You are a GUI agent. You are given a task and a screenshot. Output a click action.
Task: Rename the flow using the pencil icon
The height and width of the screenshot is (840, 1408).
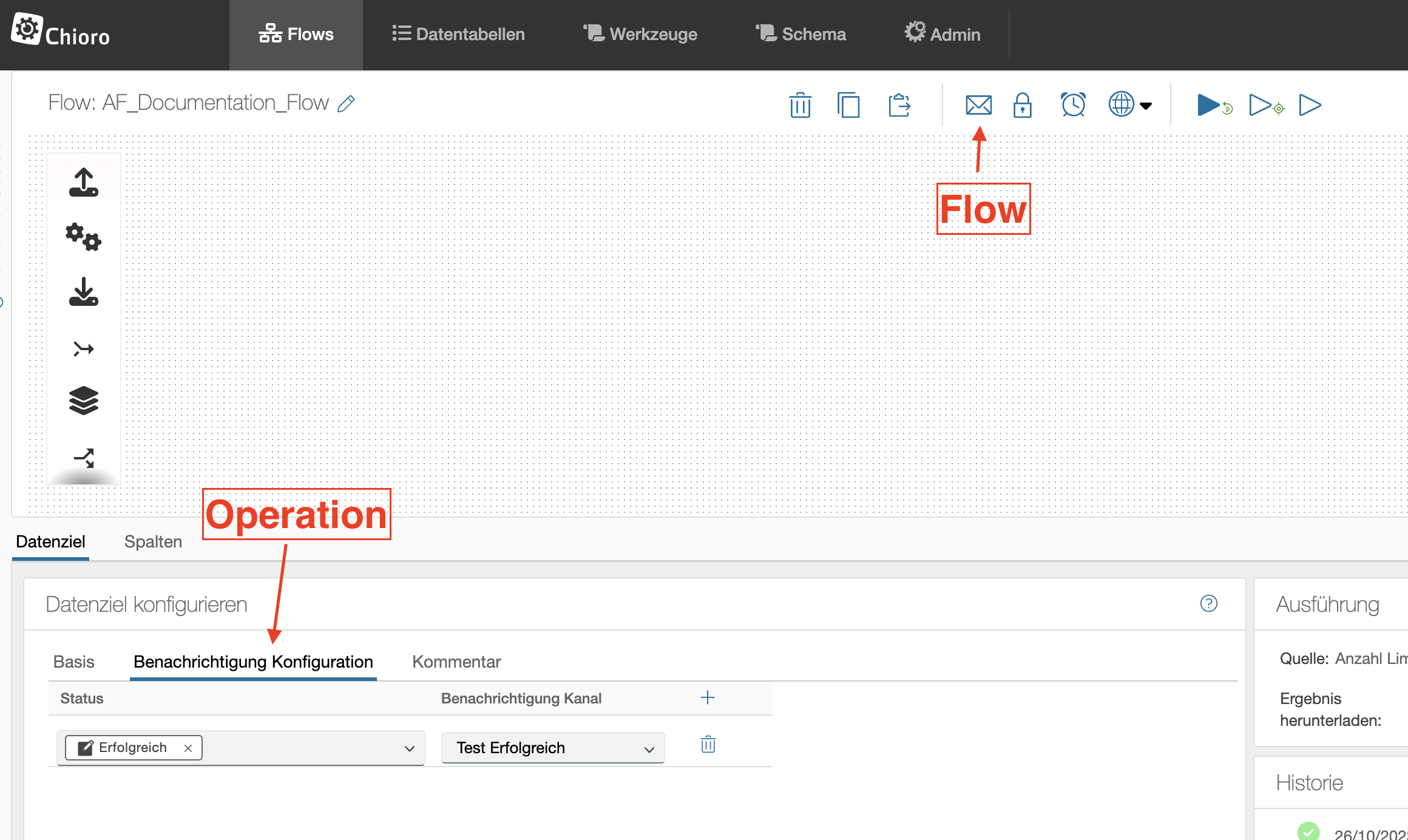pos(346,103)
